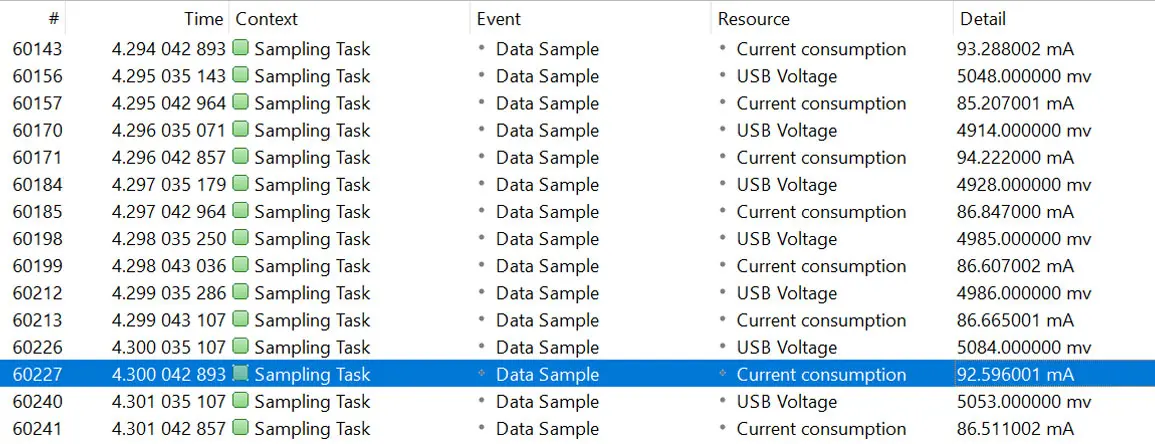This screenshot has width=1155, height=444.
Task: Click the Resource column header
Action: (753, 19)
